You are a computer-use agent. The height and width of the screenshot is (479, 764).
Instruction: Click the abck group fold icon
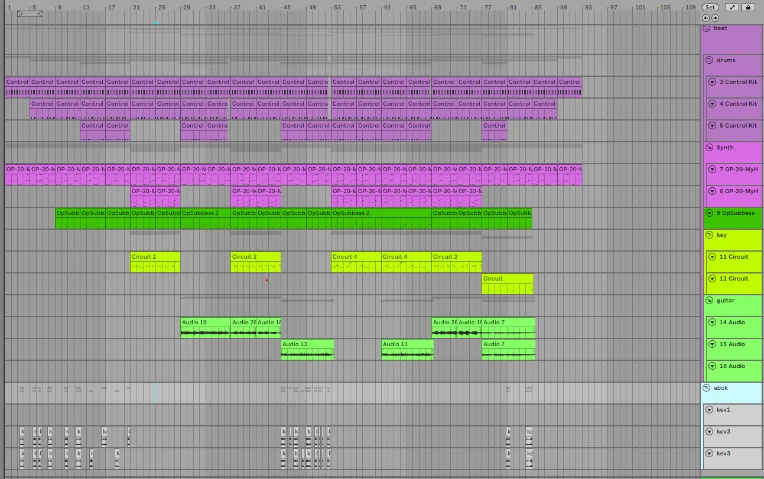(708, 388)
